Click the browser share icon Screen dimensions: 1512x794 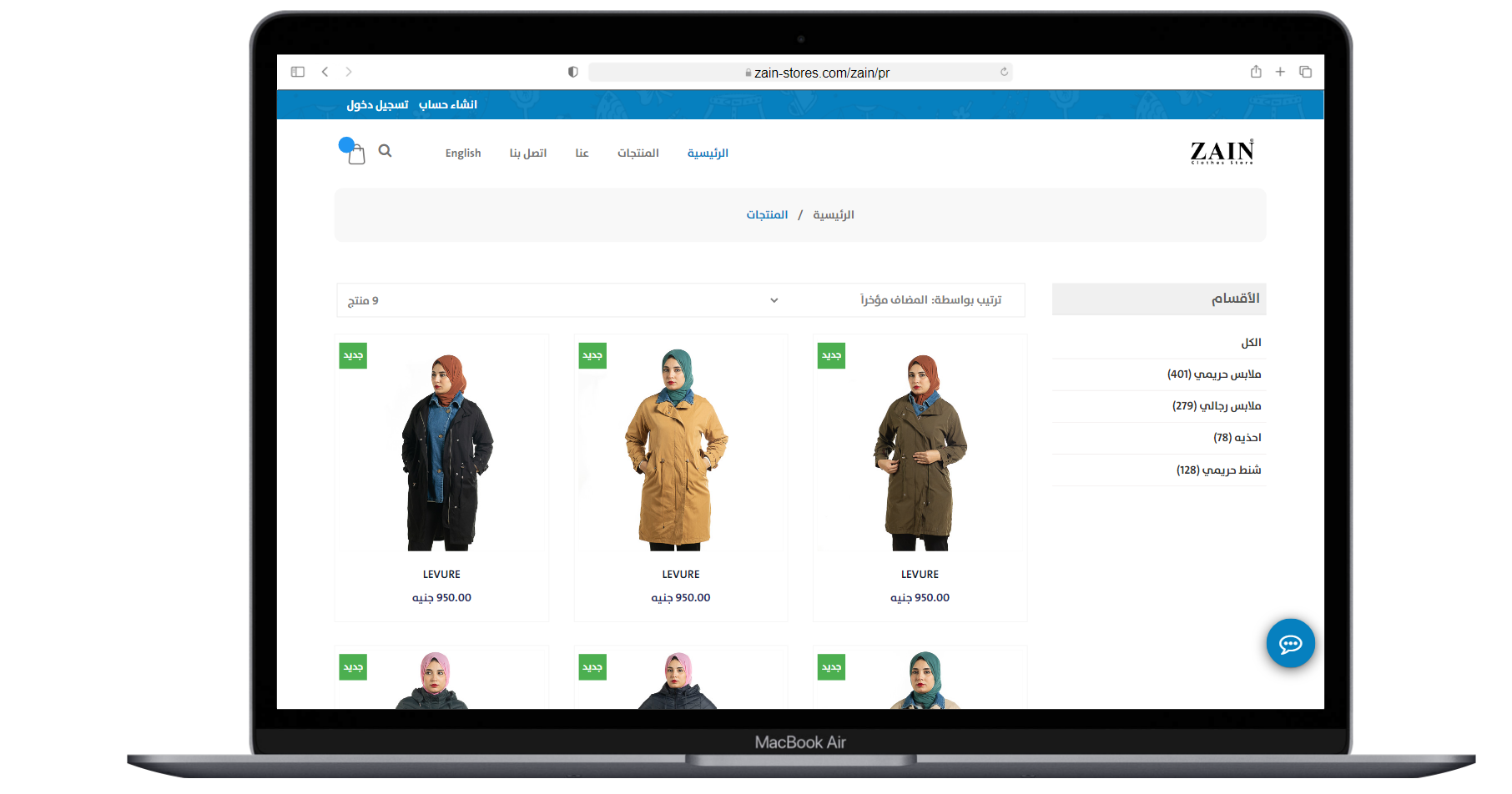(1256, 72)
